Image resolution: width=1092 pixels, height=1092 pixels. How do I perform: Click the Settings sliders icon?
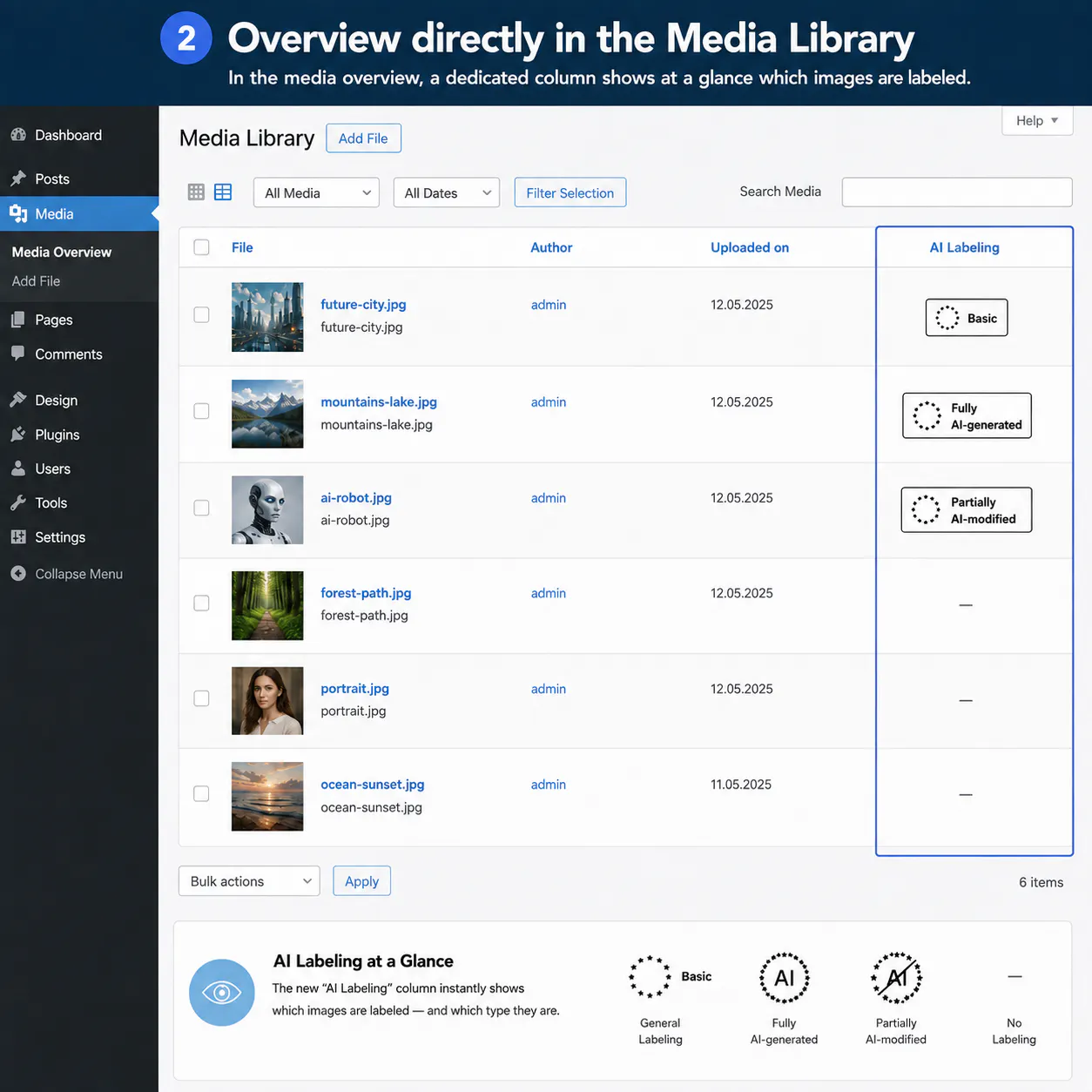click(x=18, y=536)
